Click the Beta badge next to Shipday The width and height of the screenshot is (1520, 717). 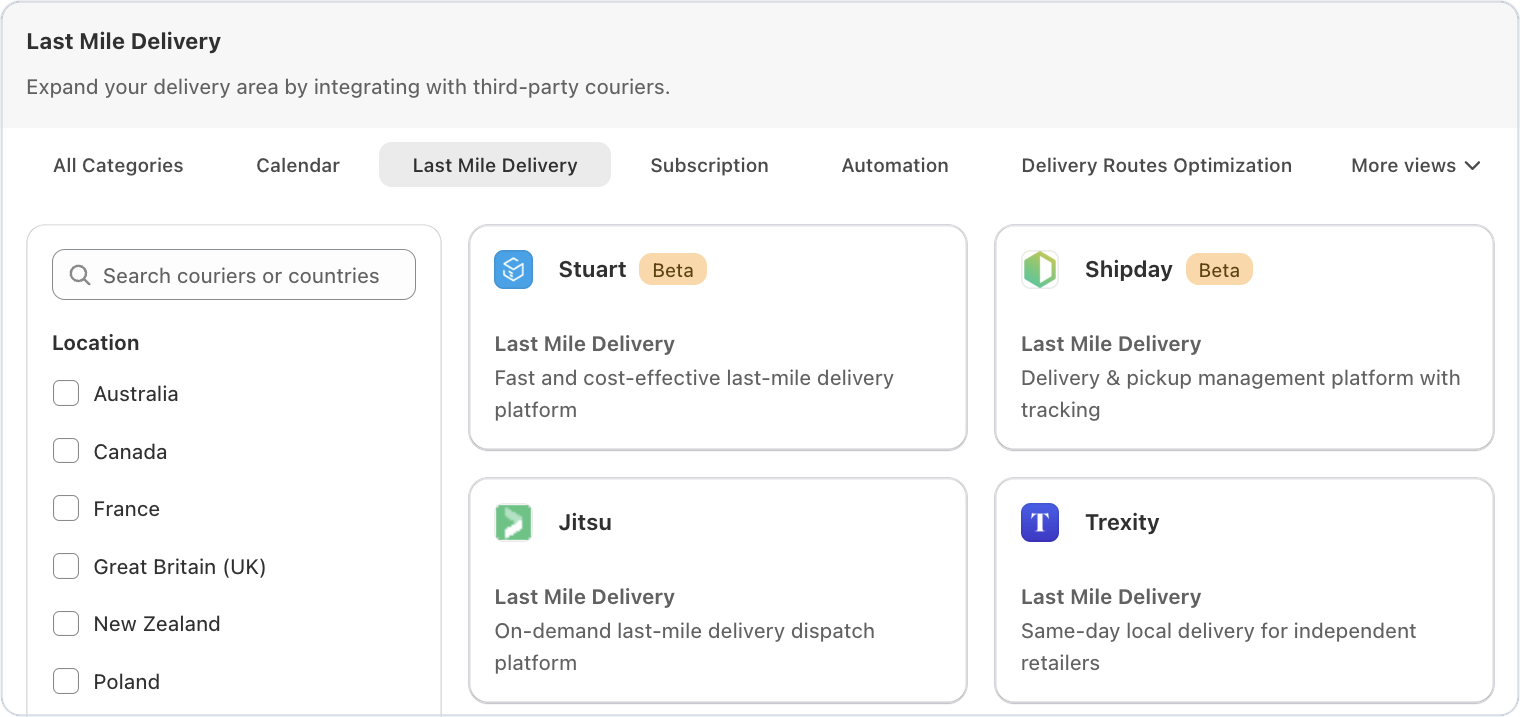tap(1219, 270)
